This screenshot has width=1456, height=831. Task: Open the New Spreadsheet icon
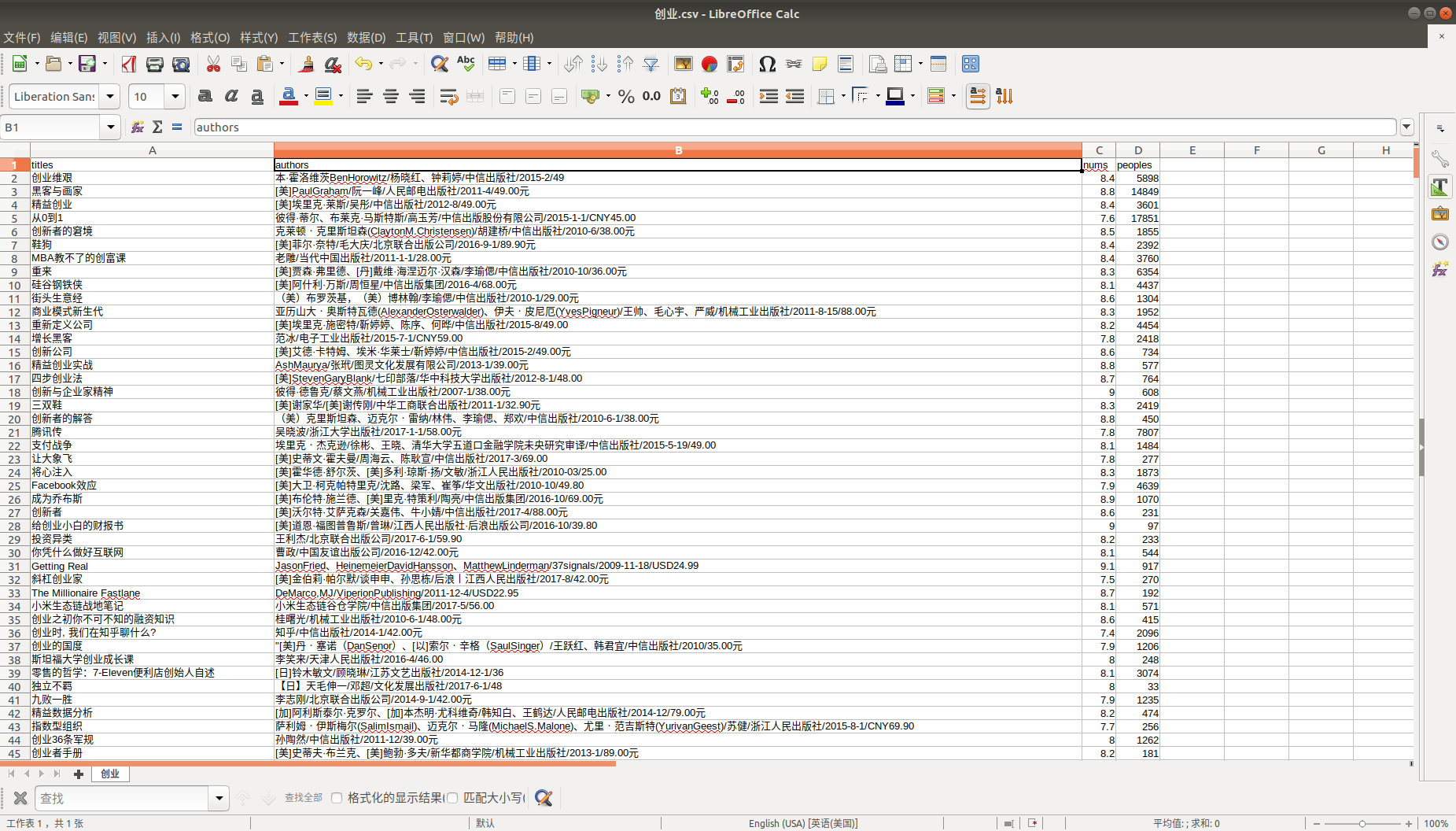20,64
